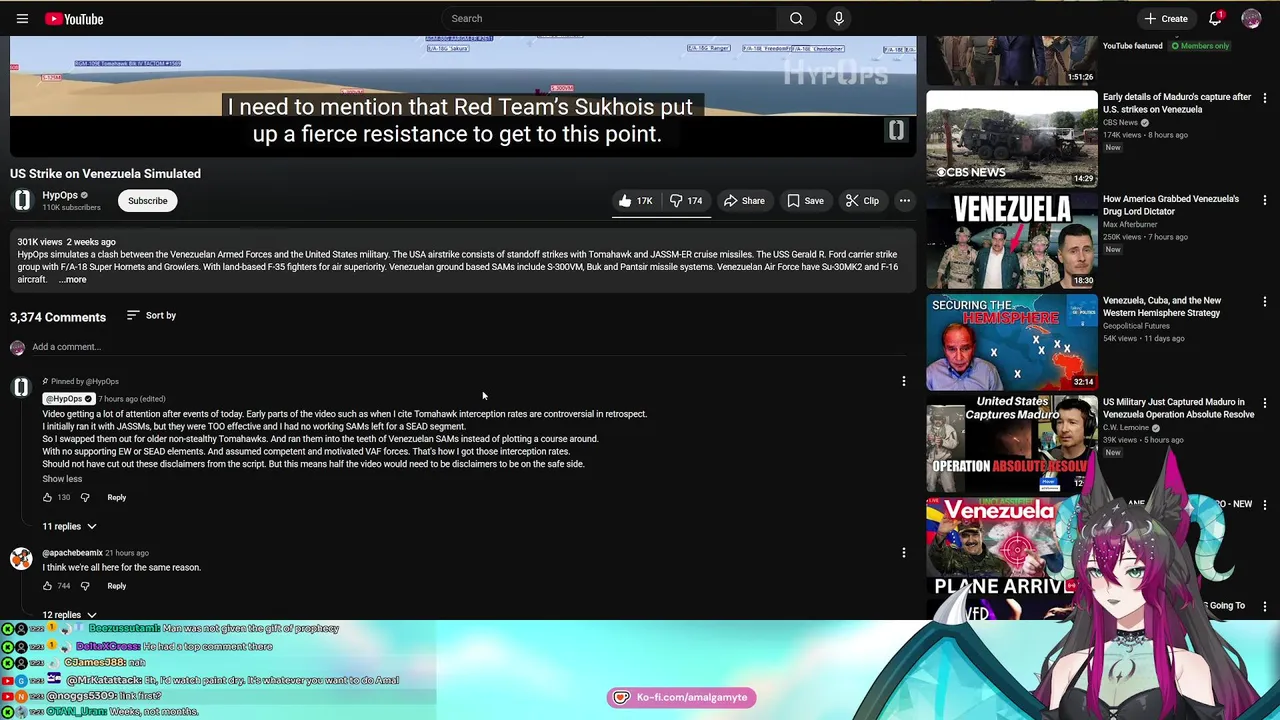
Task: Open 'US Military Just Captured Maduro' video title
Action: (1179, 408)
